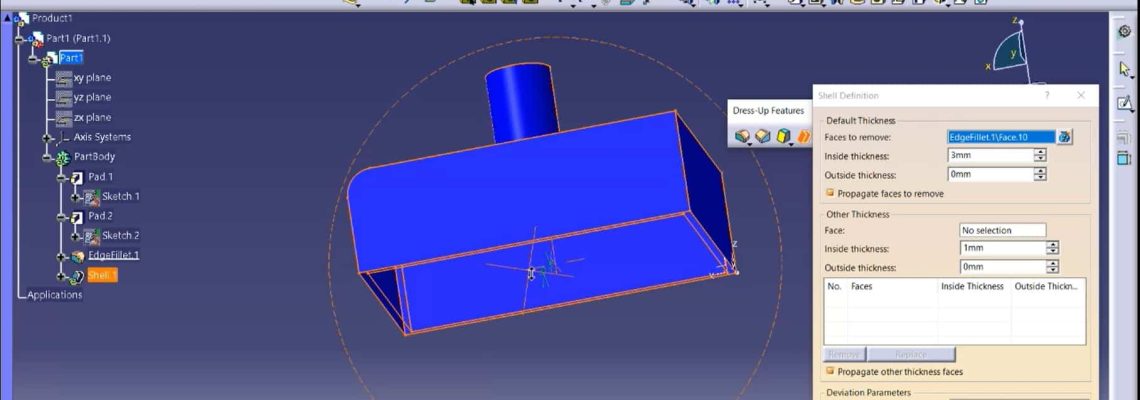Click the zx plane icon in tree

(x=64, y=117)
